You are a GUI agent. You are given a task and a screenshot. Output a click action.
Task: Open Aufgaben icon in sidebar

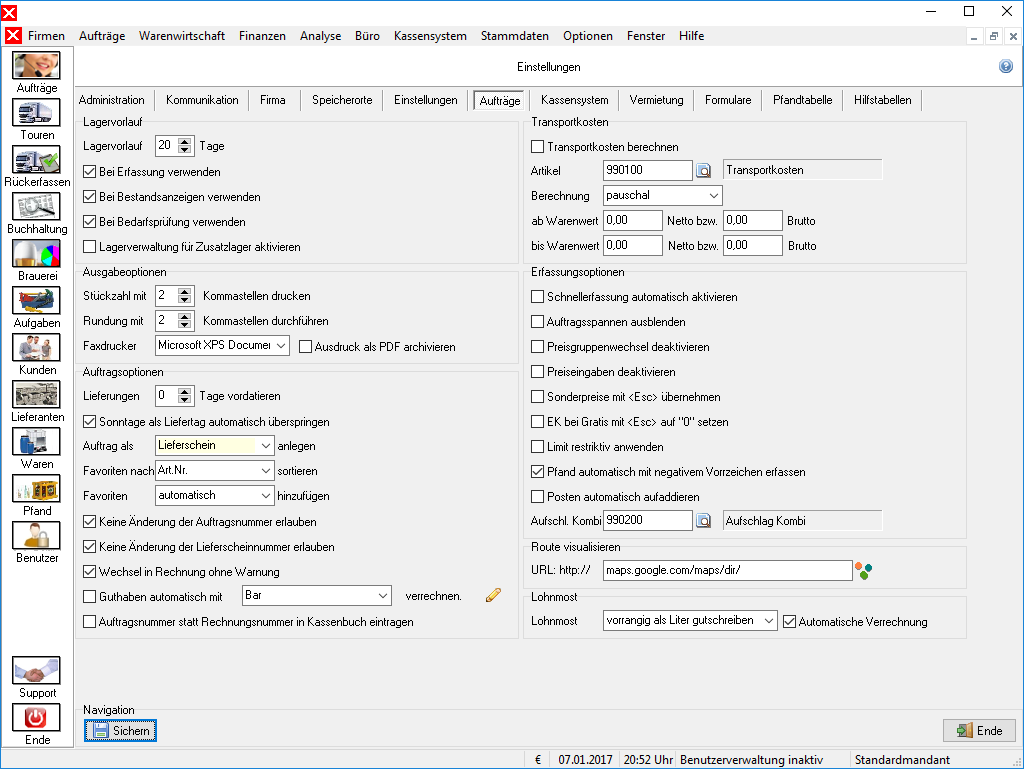[37, 300]
